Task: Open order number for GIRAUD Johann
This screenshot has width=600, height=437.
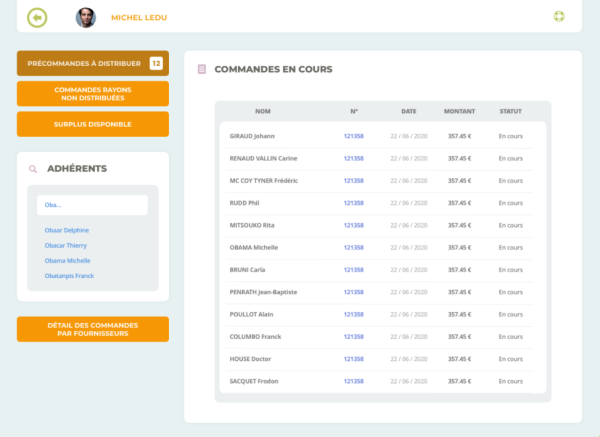Action: [x=354, y=136]
